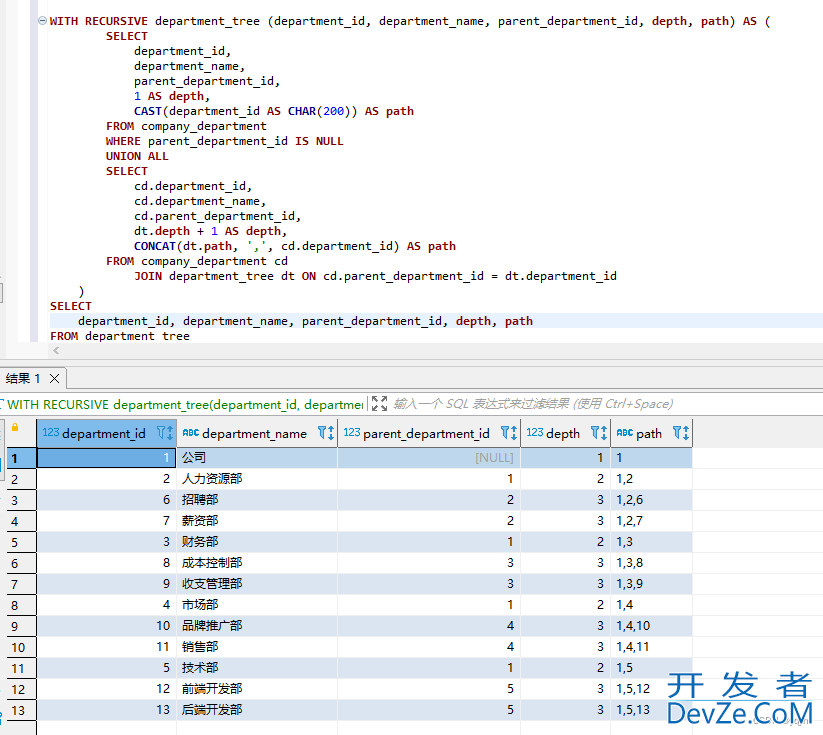Select the [NULL] parent id cell
823x735 pixels.
pos(429,458)
